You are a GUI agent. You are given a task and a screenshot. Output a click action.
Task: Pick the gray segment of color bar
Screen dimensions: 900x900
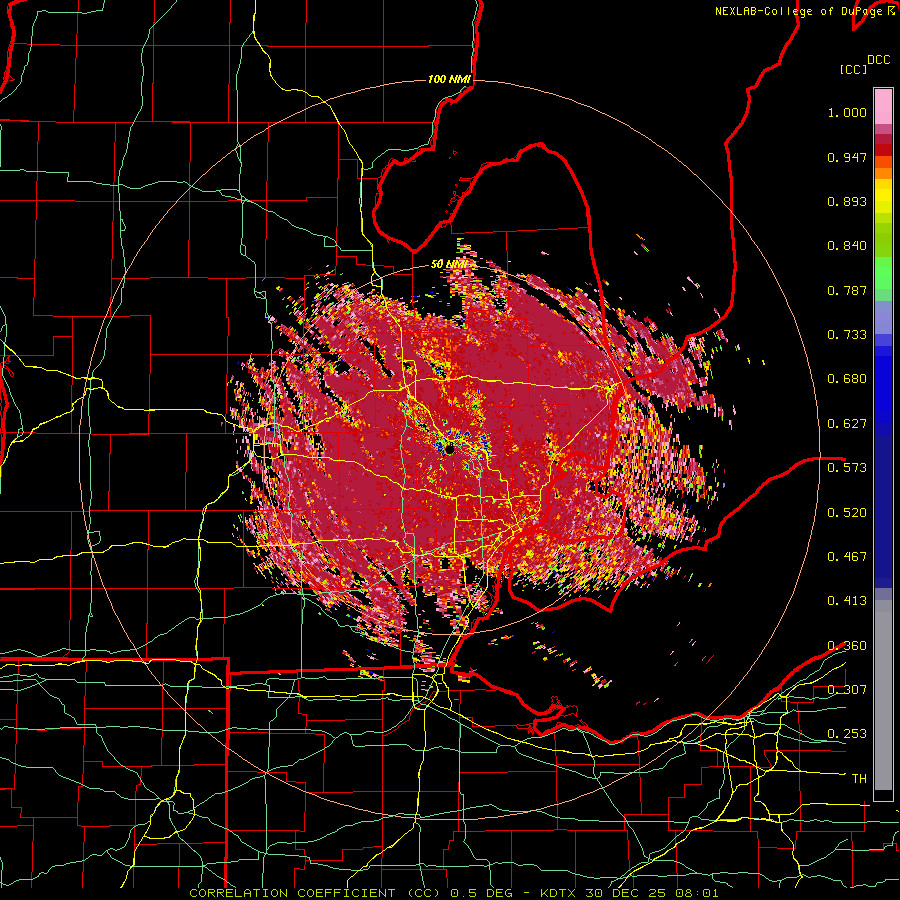[883, 695]
